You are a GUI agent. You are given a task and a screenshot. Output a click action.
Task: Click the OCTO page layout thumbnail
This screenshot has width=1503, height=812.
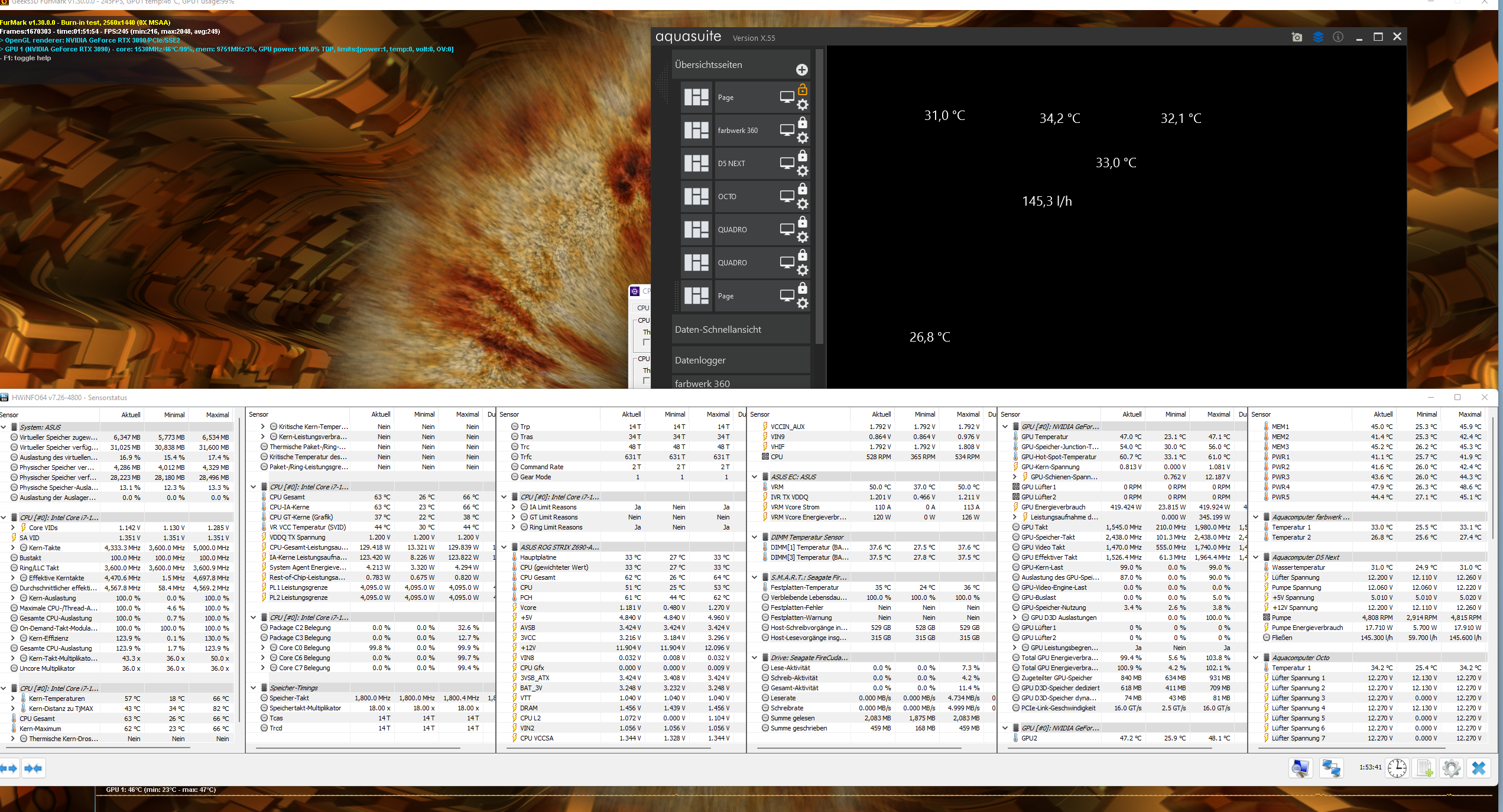[x=696, y=196]
